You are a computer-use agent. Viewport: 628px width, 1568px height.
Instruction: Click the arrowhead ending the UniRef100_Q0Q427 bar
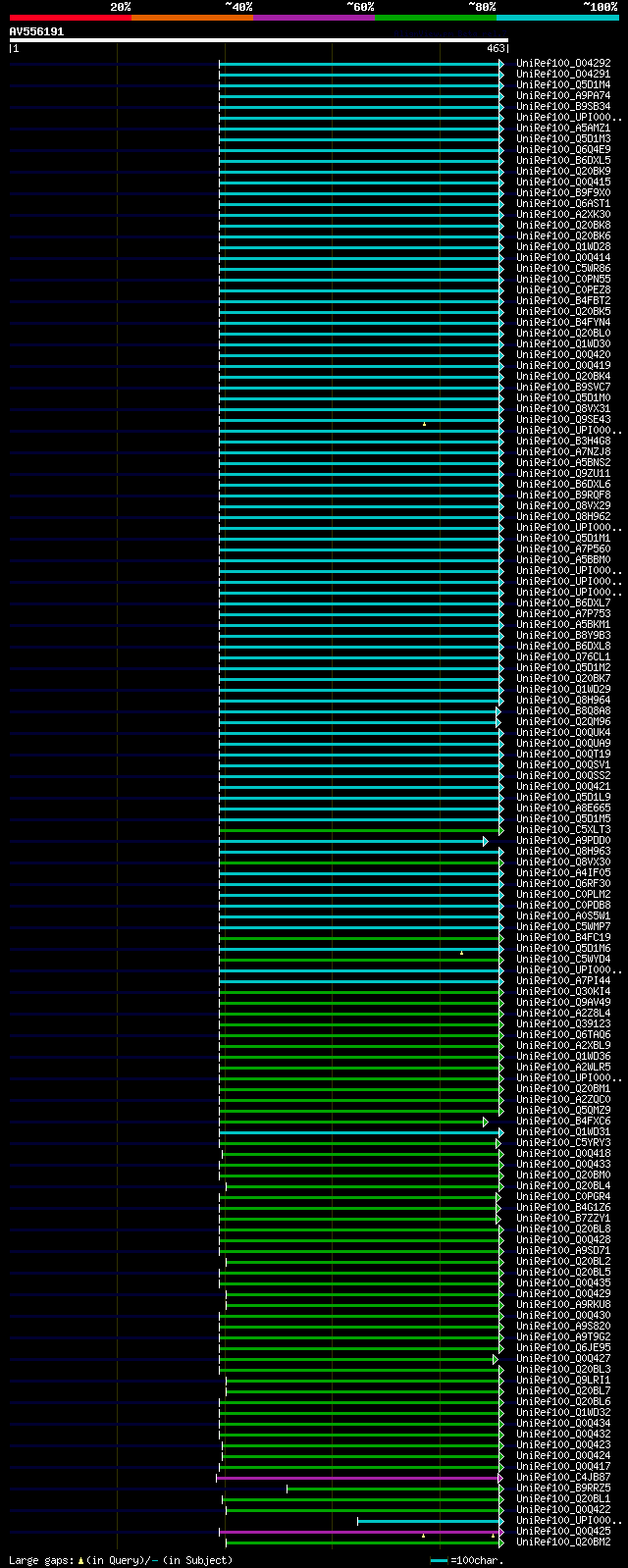point(496,1359)
